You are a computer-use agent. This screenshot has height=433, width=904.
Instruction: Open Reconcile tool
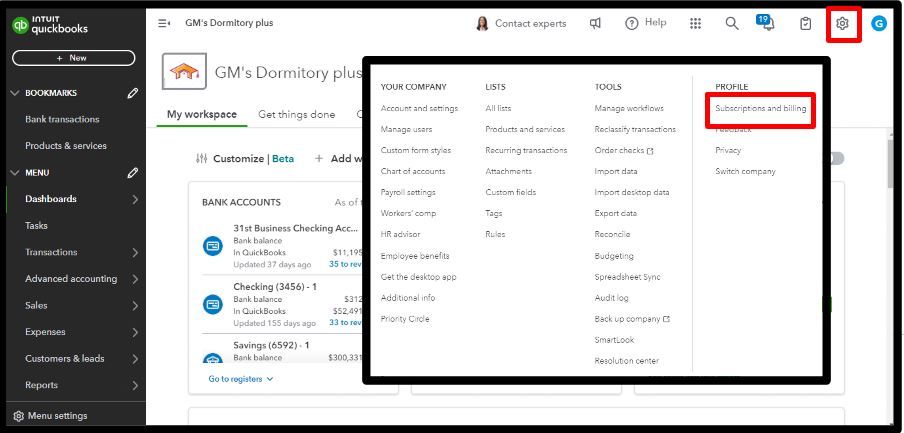tap(612, 234)
